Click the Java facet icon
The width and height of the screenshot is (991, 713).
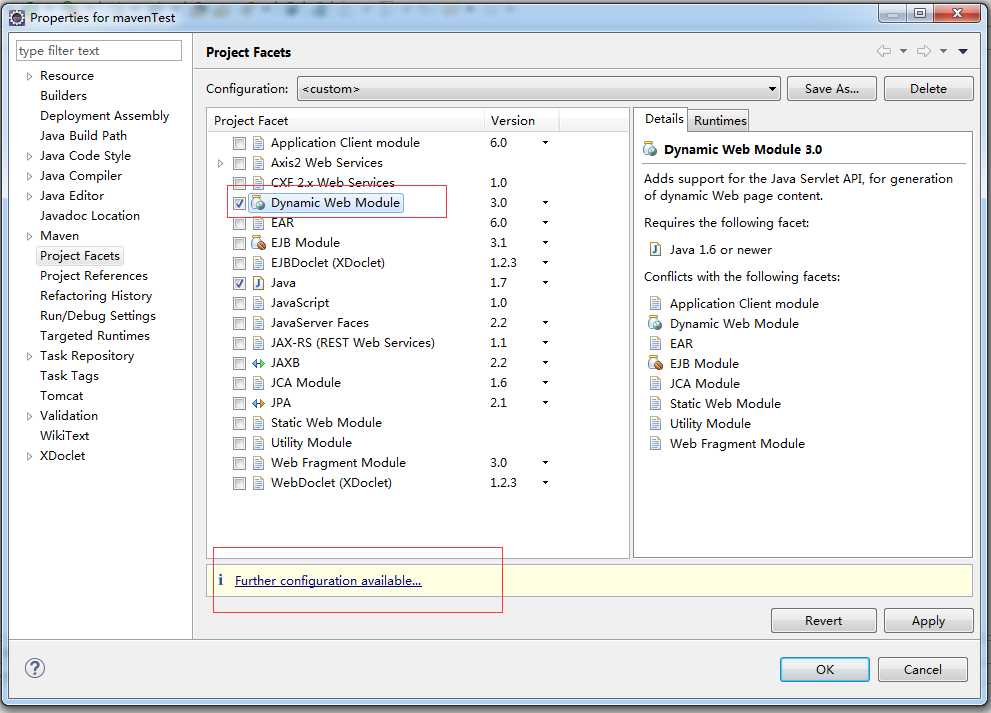click(x=258, y=283)
